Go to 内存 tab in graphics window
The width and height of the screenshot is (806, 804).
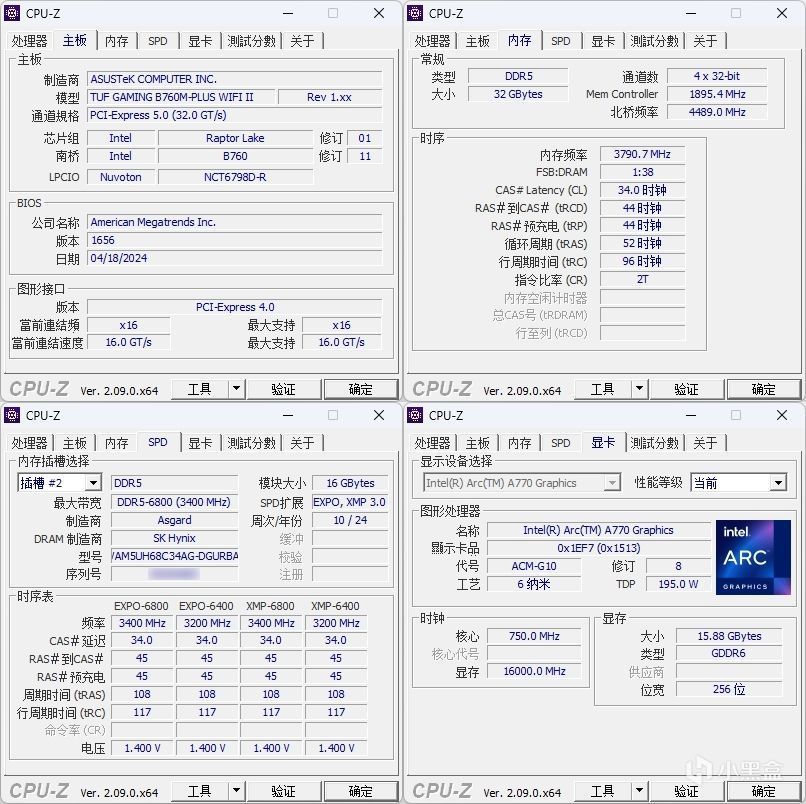tap(520, 443)
